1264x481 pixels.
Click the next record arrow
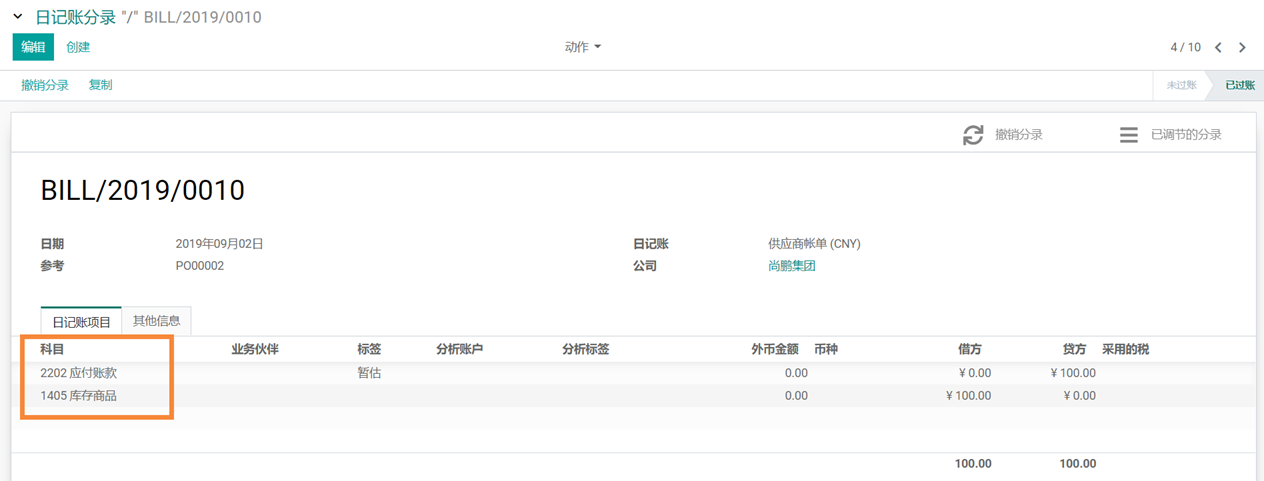[x=1242, y=47]
